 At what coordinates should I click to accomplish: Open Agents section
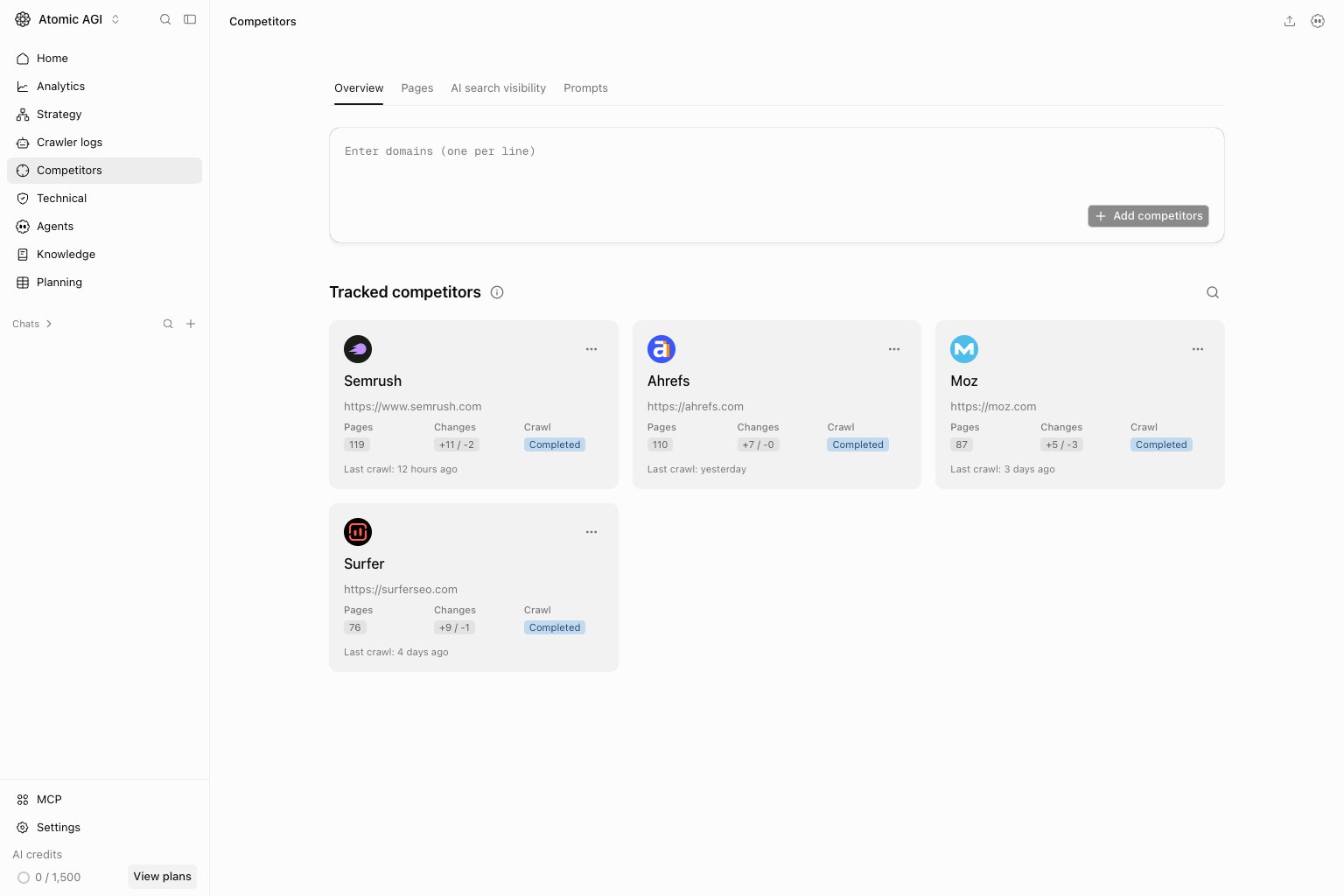(104, 227)
